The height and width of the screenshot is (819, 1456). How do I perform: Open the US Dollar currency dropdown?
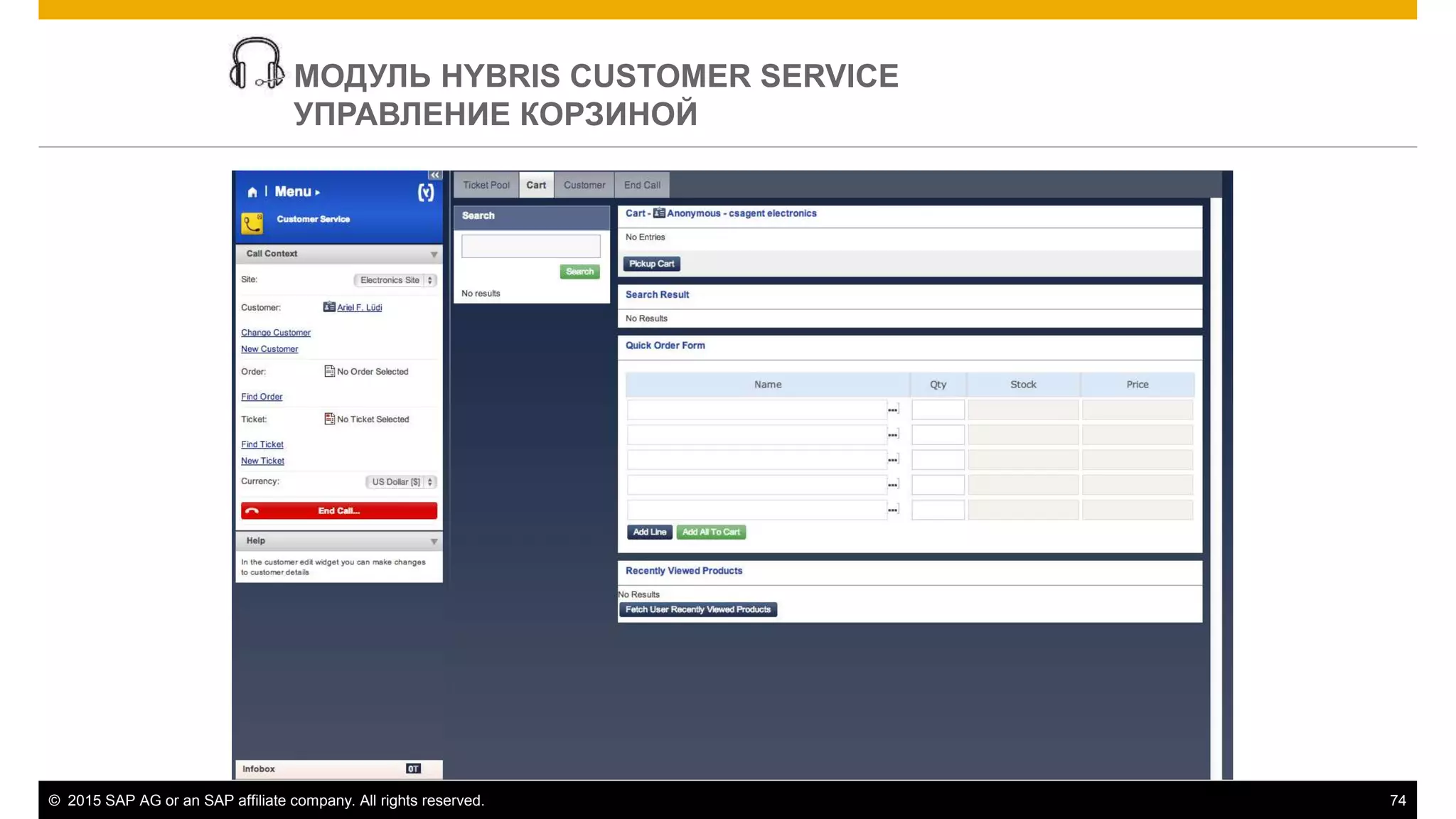click(x=401, y=482)
